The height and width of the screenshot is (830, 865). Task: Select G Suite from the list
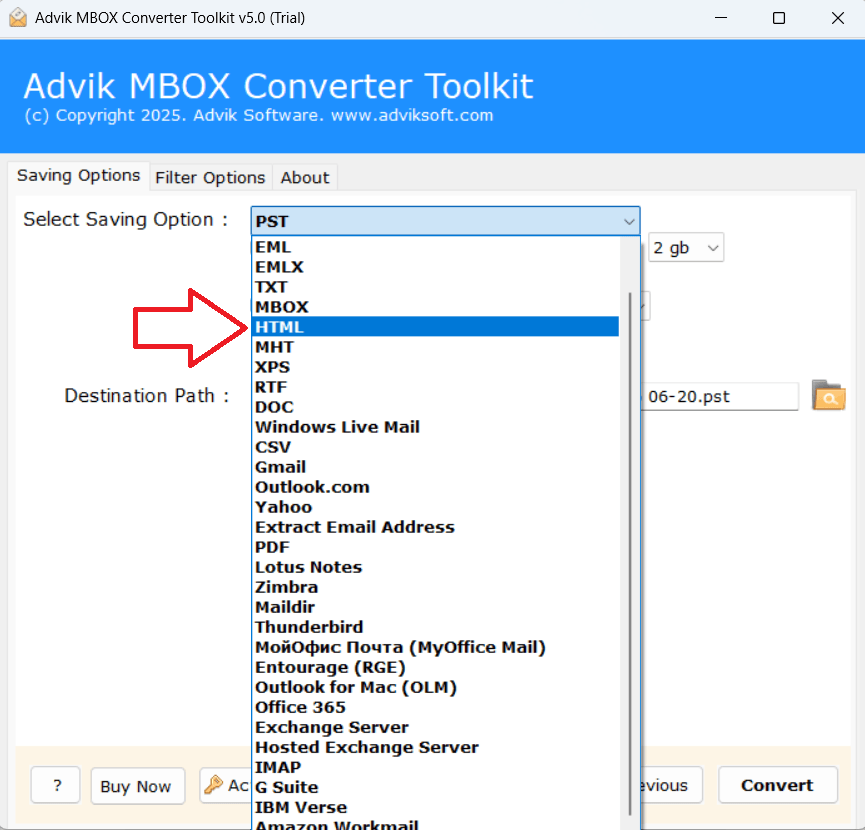coord(435,787)
